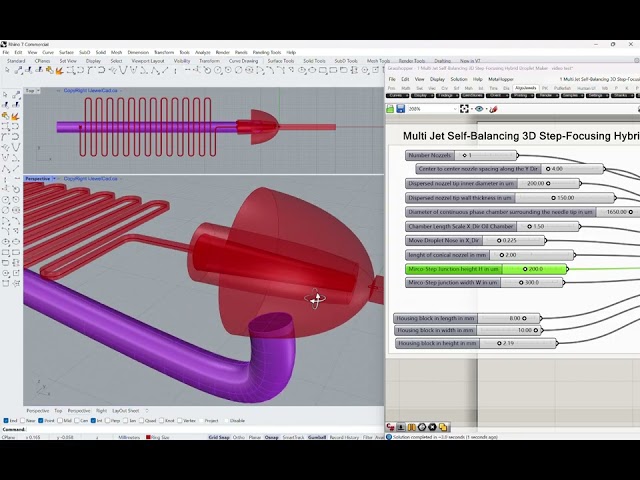Toggle the Int osnap checkbox
The image size is (640, 480).
(x=93, y=420)
